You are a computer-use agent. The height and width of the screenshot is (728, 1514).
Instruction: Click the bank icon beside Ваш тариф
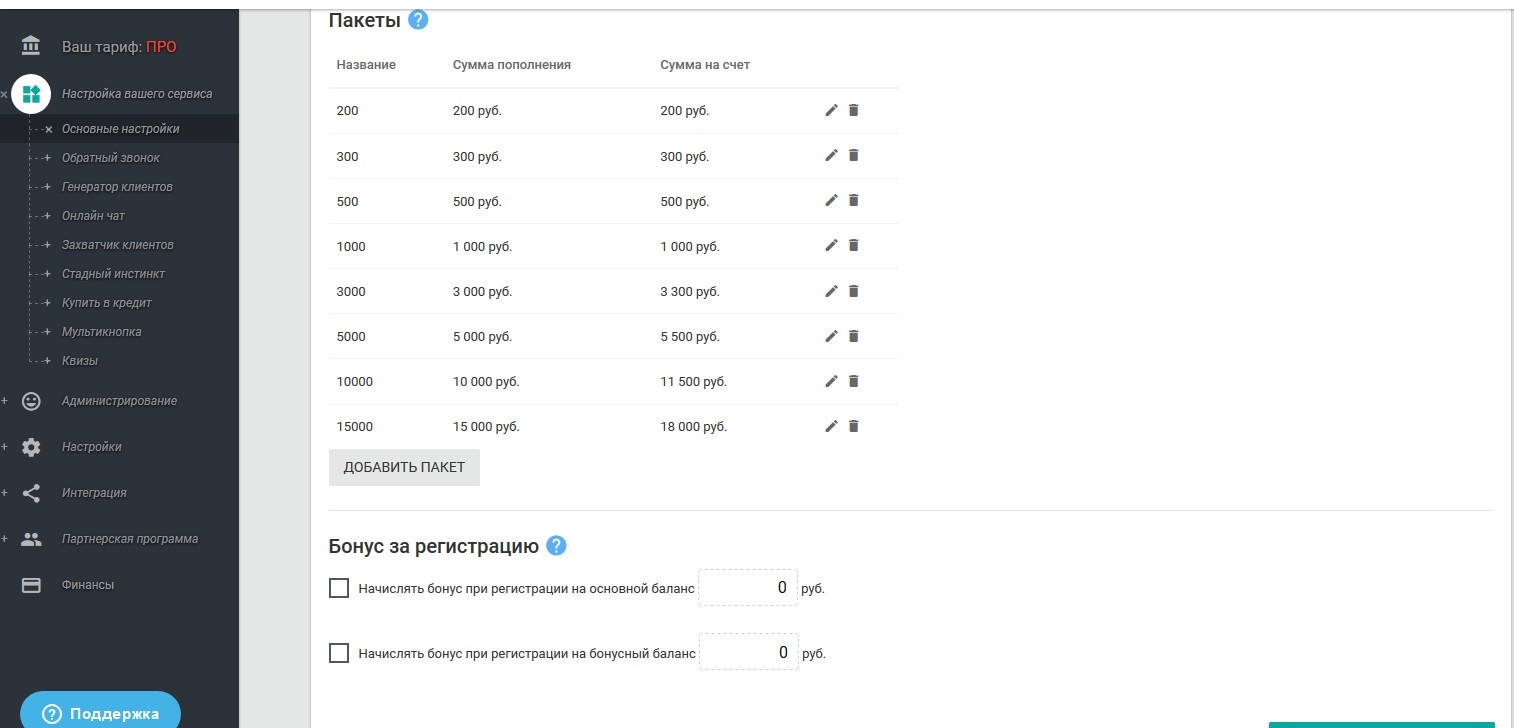31,46
